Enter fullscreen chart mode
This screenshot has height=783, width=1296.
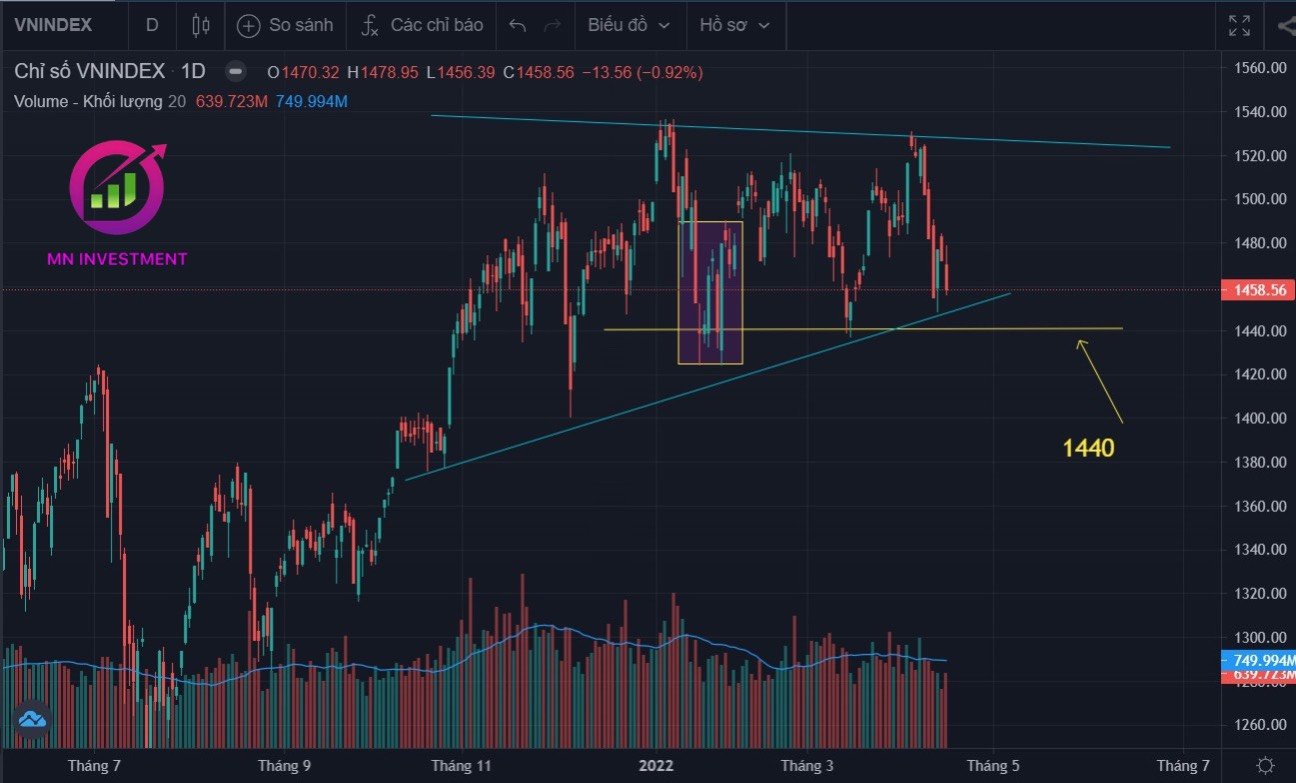tap(1239, 25)
